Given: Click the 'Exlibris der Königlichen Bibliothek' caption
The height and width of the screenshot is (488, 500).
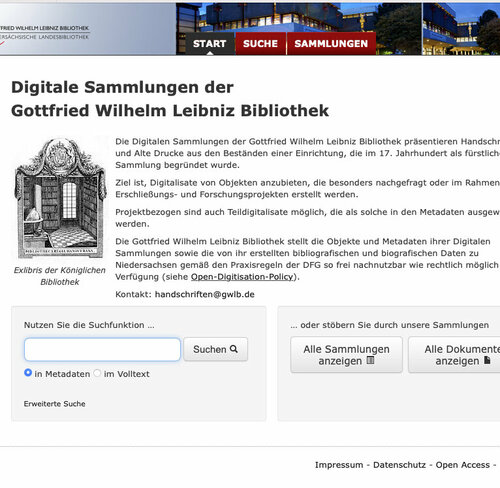Looking at the screenshot, I should (x=60, y=276).
